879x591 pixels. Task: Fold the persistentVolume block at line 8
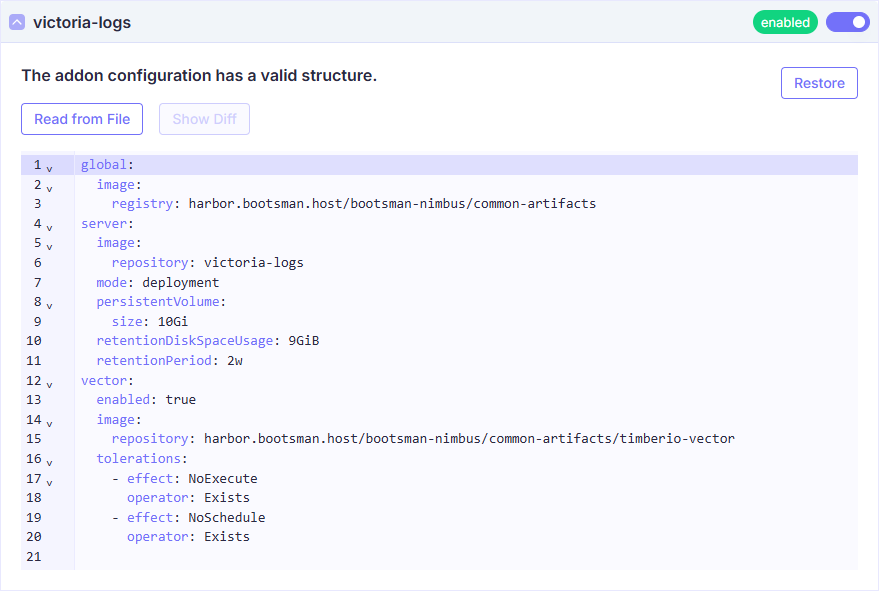point(49,305)
